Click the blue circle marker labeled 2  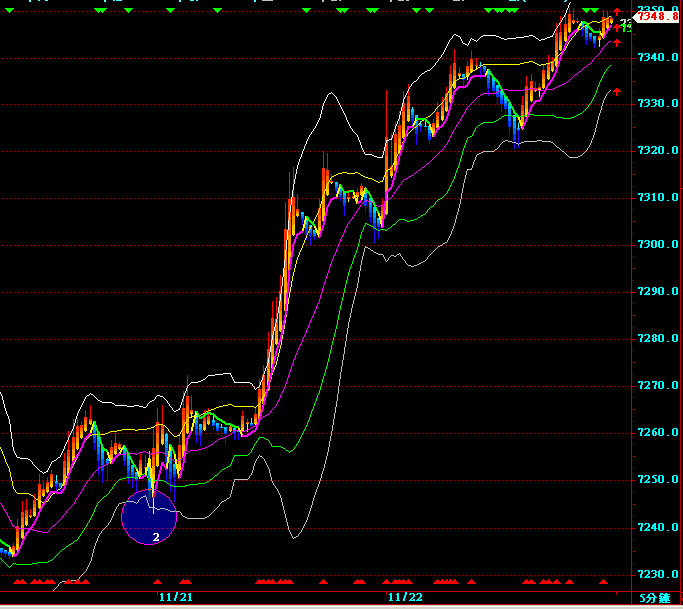(x=149, y=517)
